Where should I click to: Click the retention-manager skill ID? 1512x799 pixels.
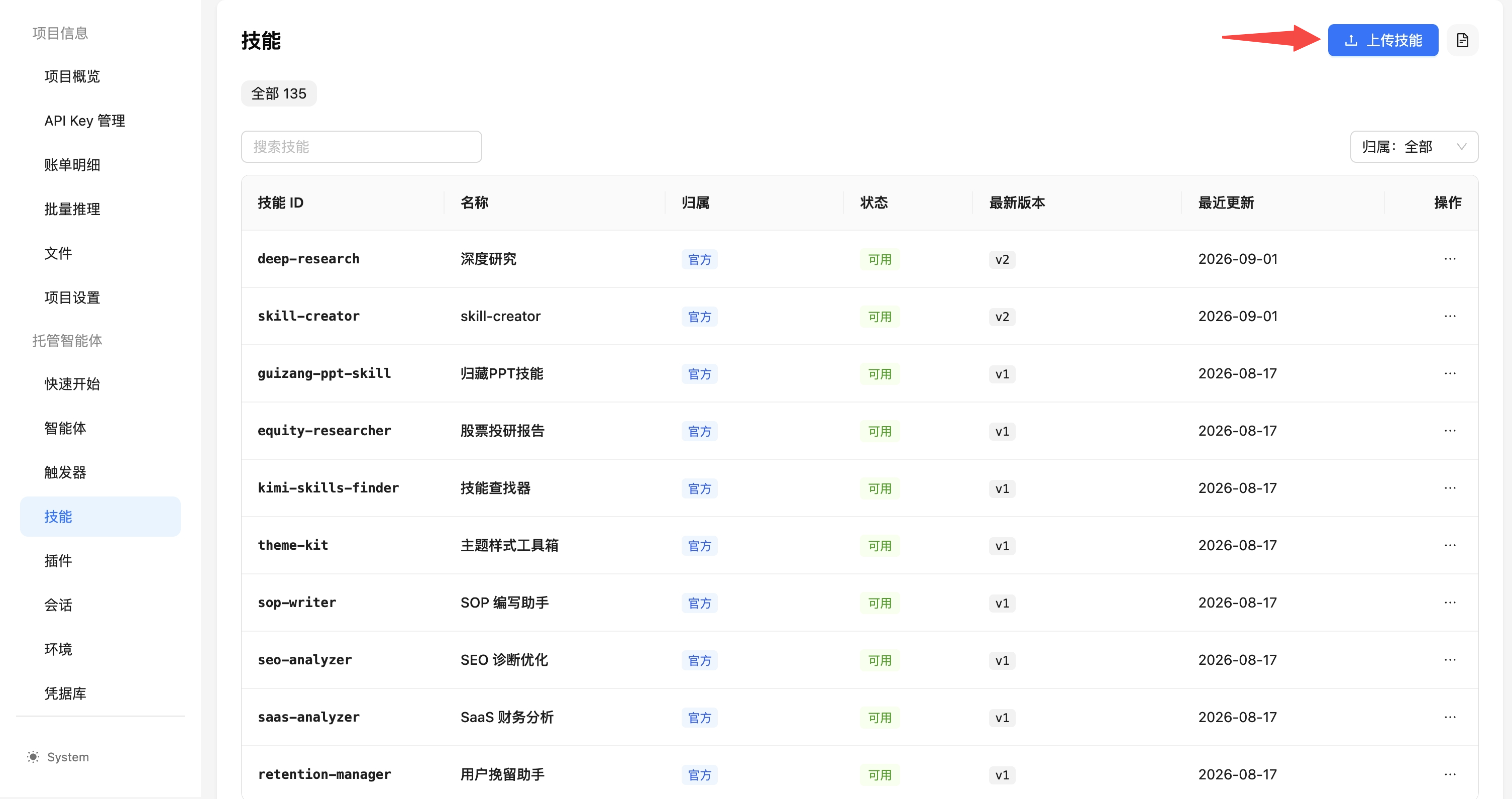pos(324,774)
